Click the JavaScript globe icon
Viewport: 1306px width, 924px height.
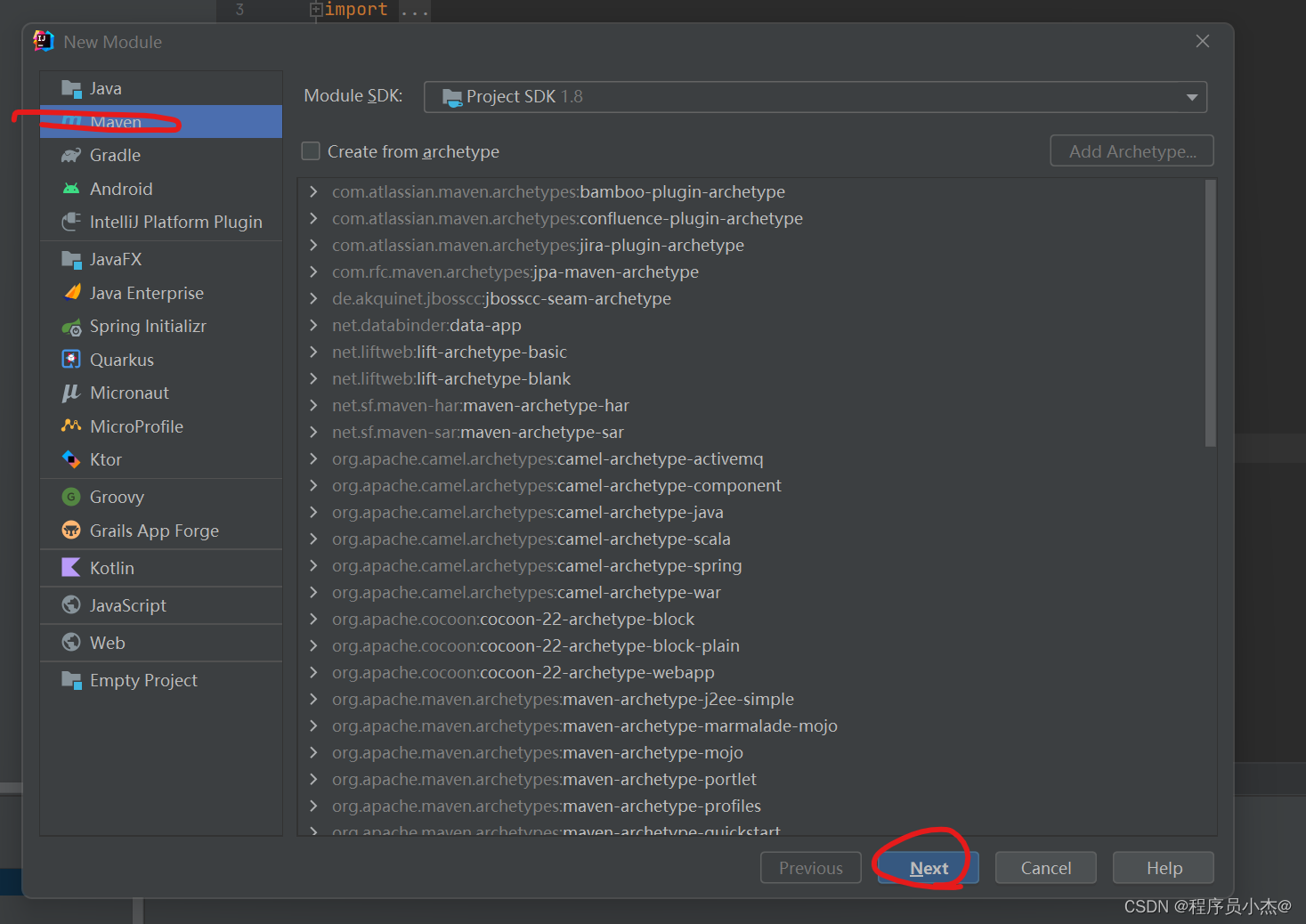point(71,605)
